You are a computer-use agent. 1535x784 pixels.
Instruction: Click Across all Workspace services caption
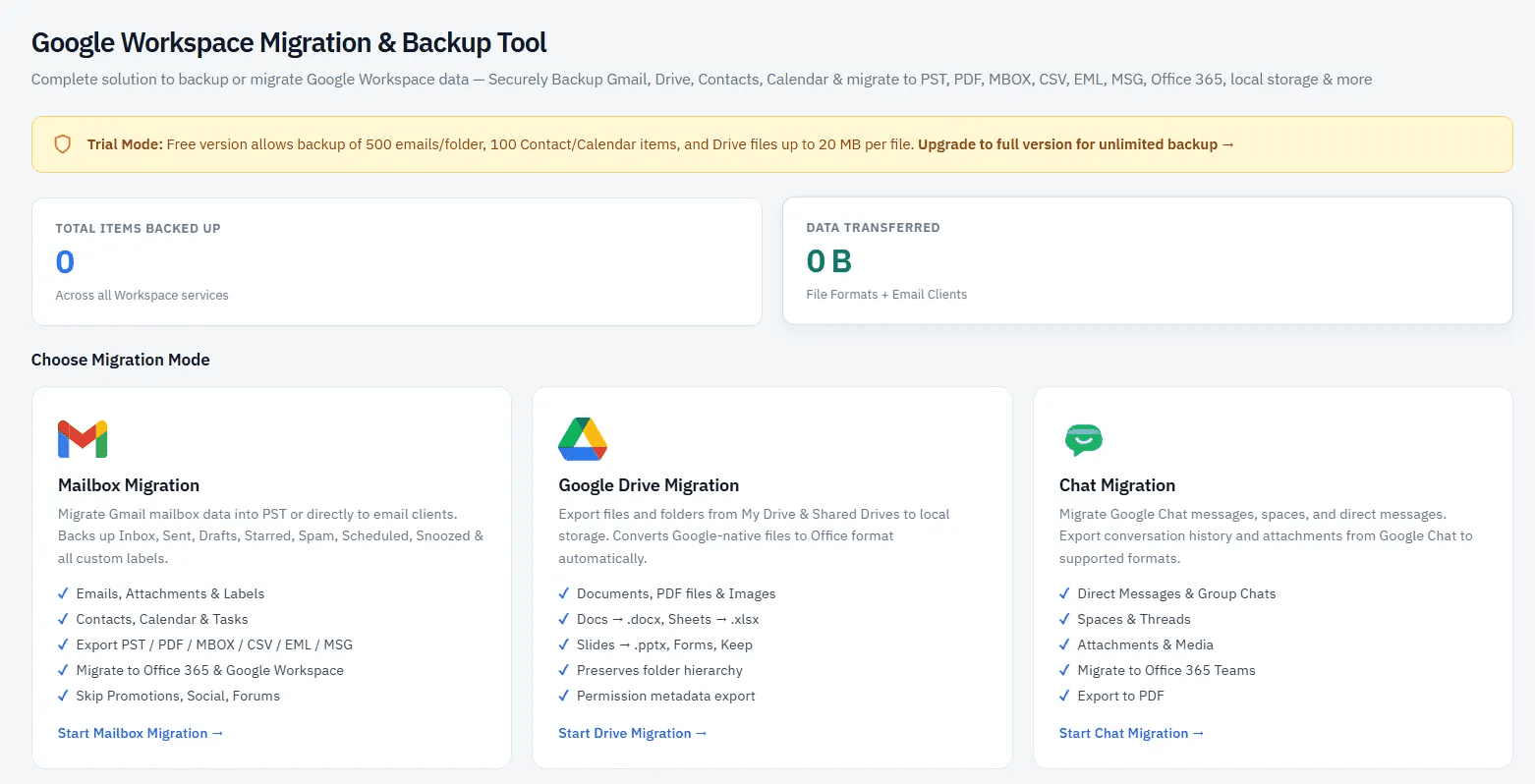point(142,295)
